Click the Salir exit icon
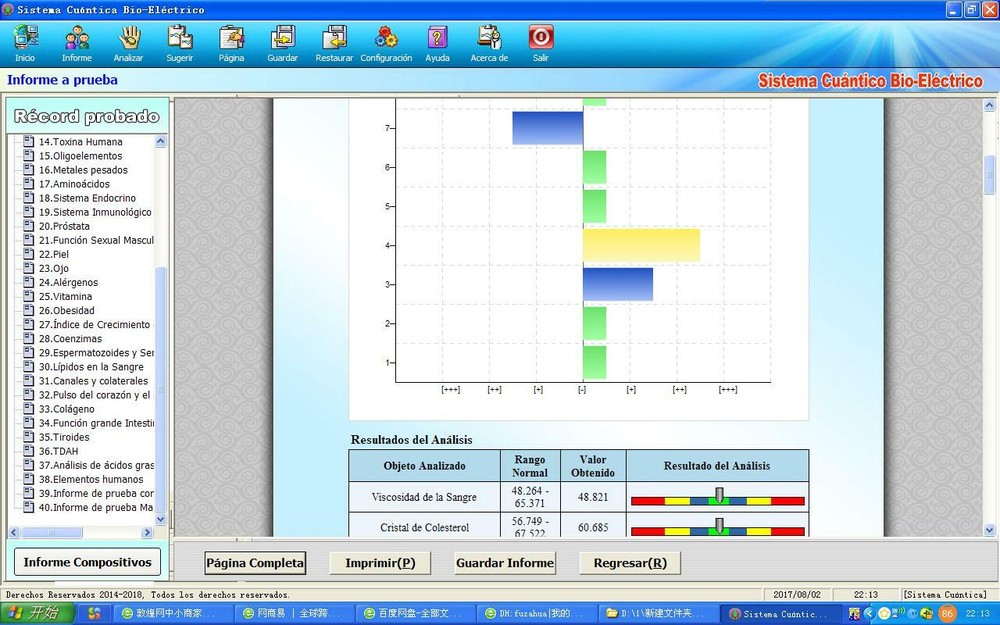 [540, 38]
